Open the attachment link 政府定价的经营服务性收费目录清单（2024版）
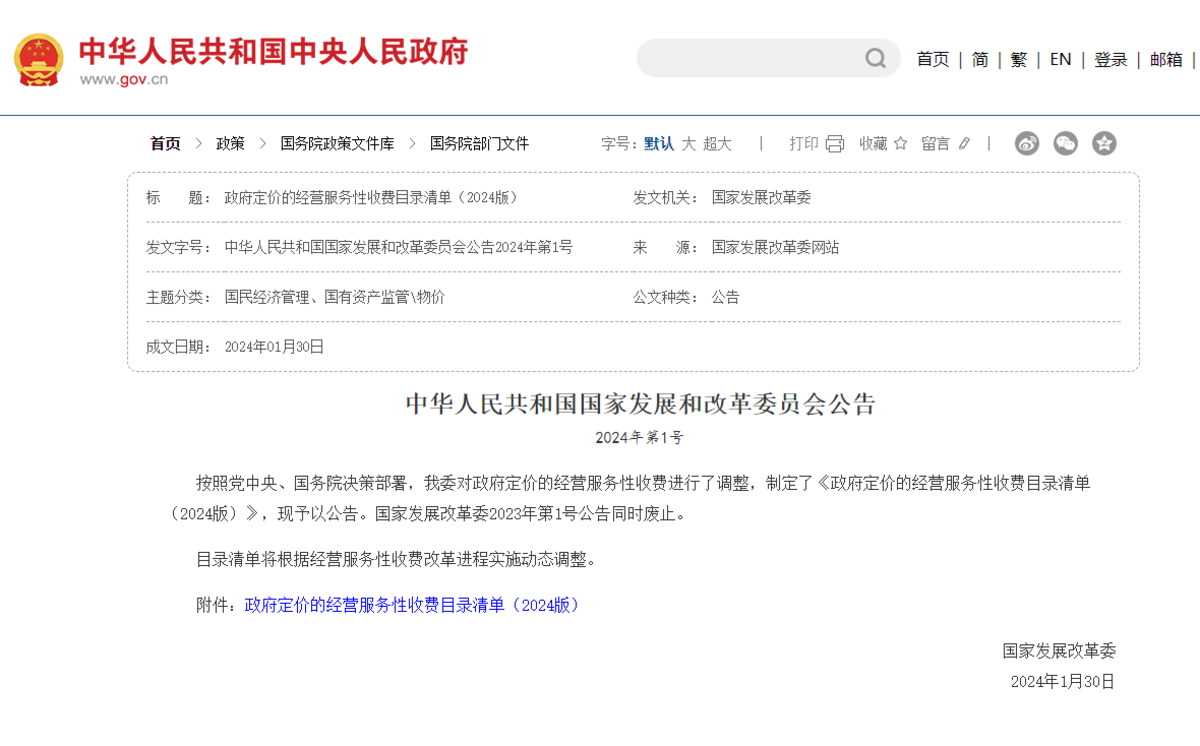The width and height of the screenshot is (1200, 746). tap(410, 606)
